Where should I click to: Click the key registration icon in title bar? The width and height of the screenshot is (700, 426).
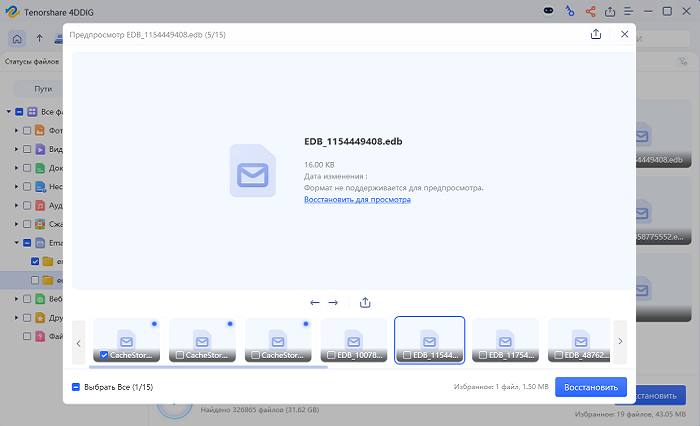(570, 11)
